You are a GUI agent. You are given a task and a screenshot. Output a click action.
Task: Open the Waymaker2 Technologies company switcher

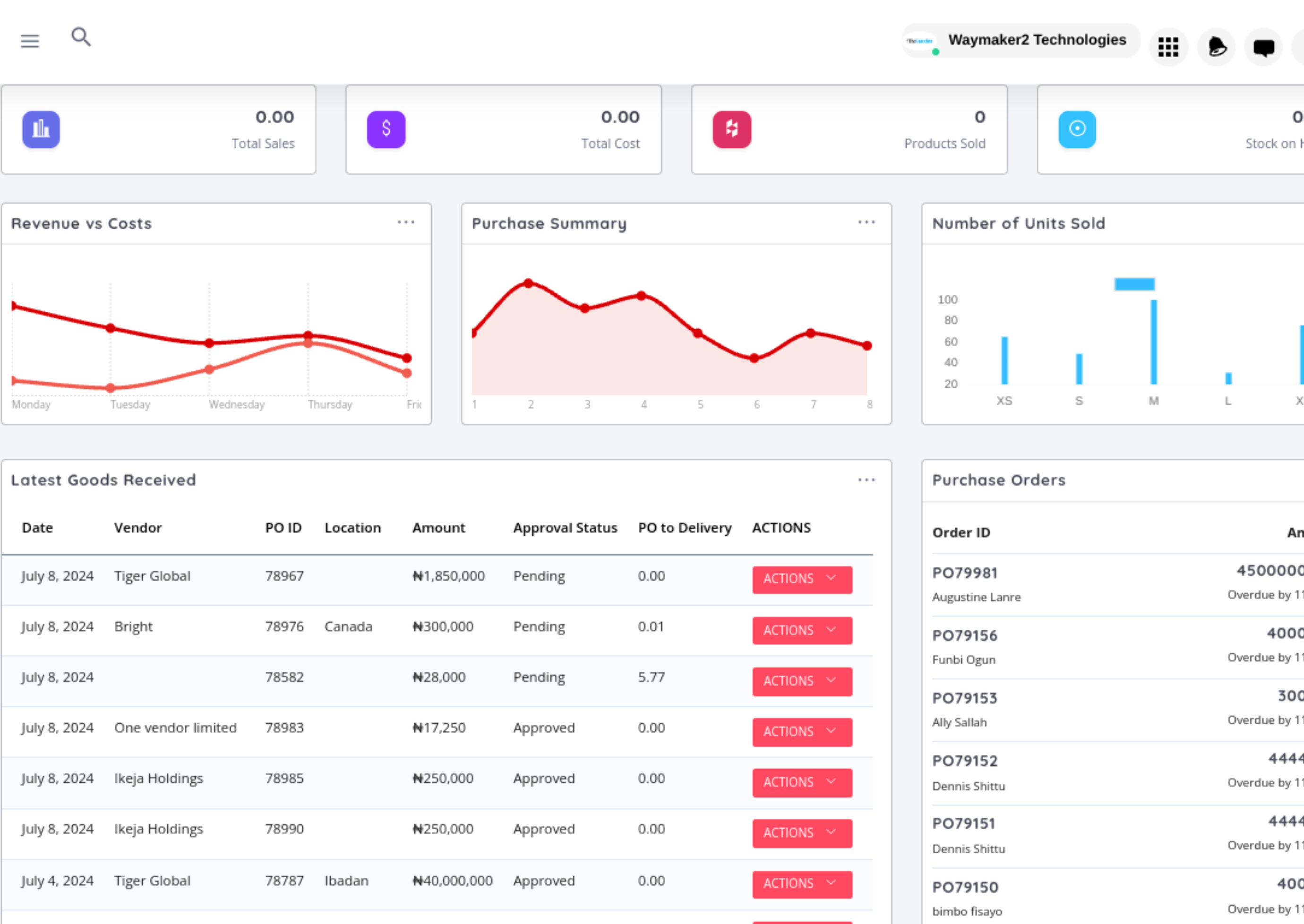[x=1021, y=41]
